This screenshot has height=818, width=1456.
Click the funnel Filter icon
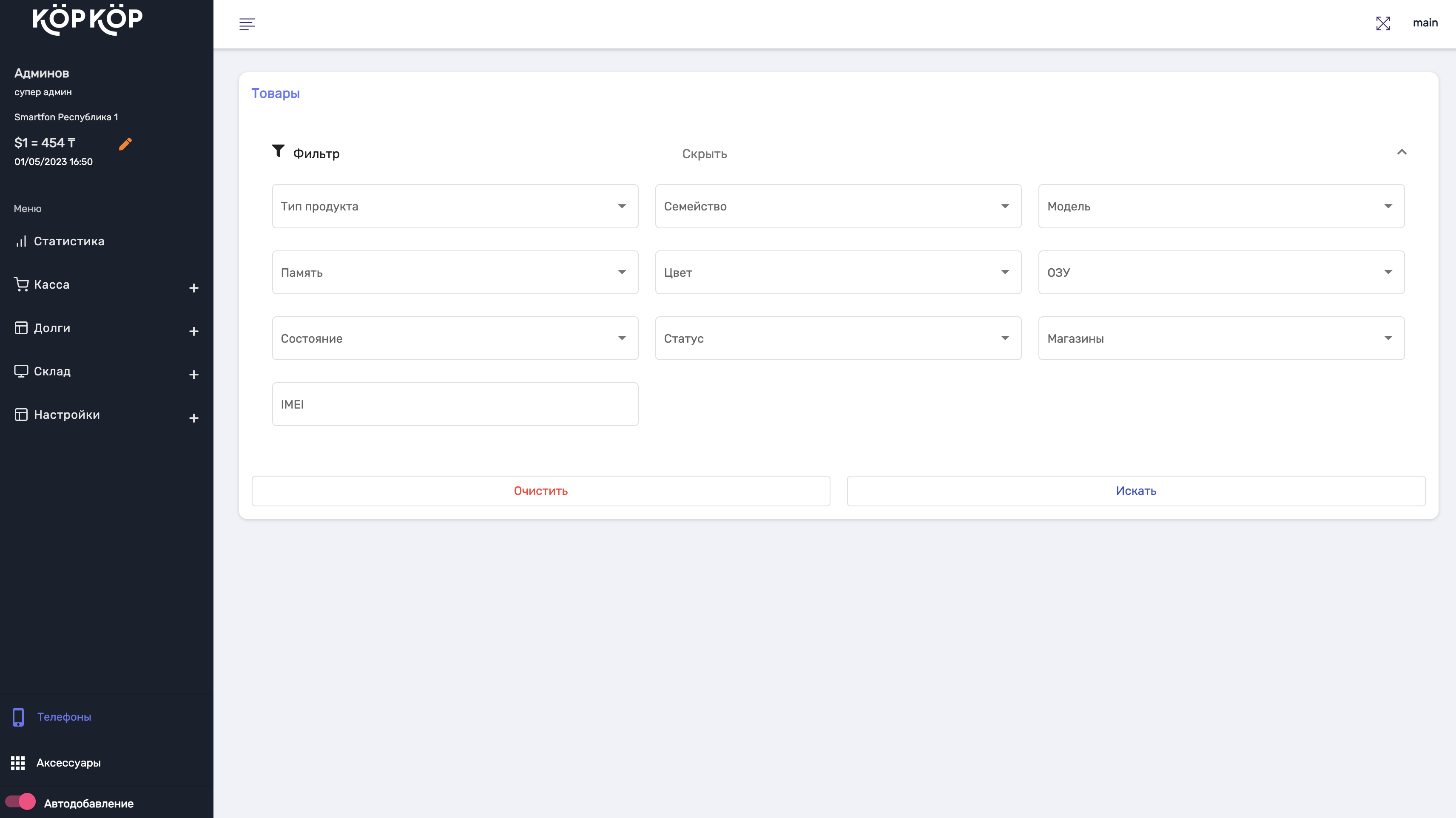(278, 151)
